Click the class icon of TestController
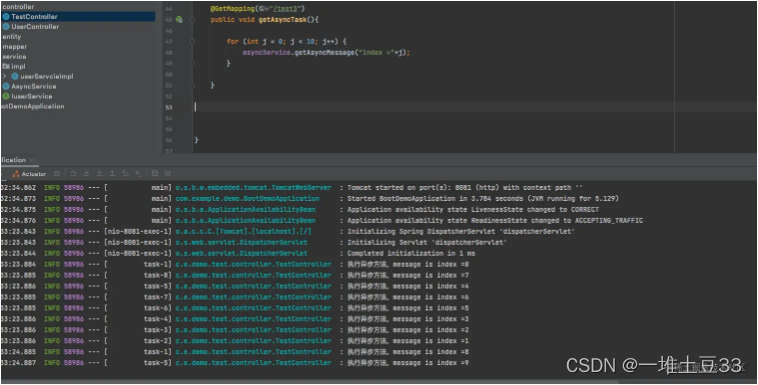This screenshot has height=385, width=758. tap(6, 16)
